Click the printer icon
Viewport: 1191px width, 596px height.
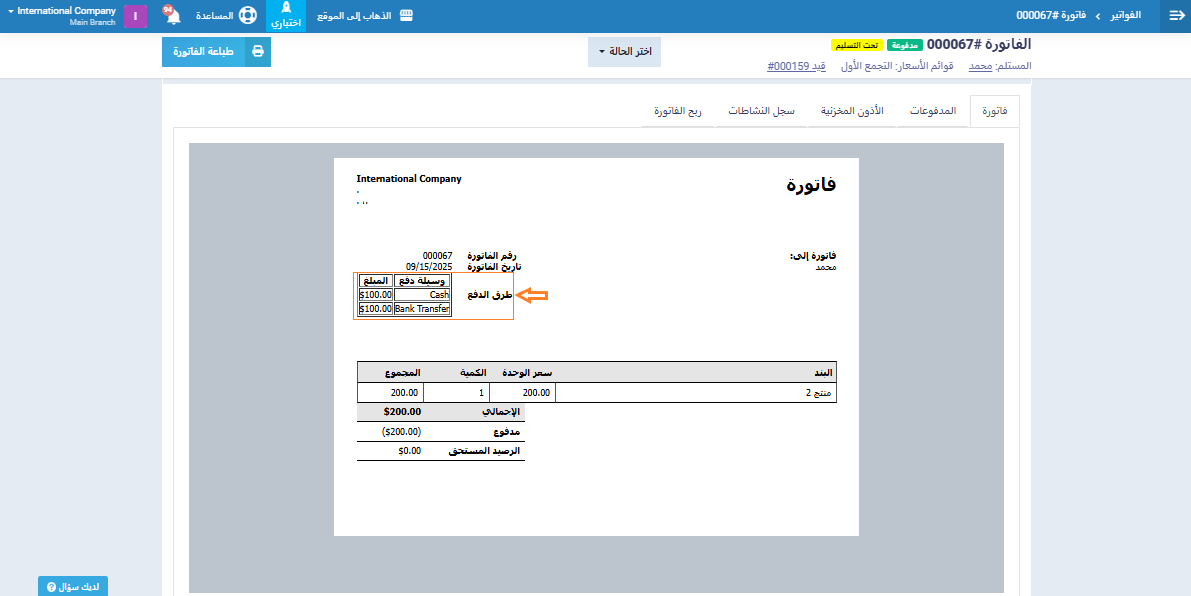[258, 51]
